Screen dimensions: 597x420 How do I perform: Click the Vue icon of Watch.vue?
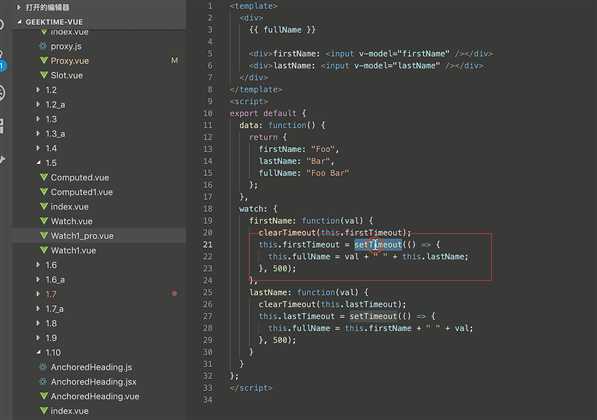44,221
